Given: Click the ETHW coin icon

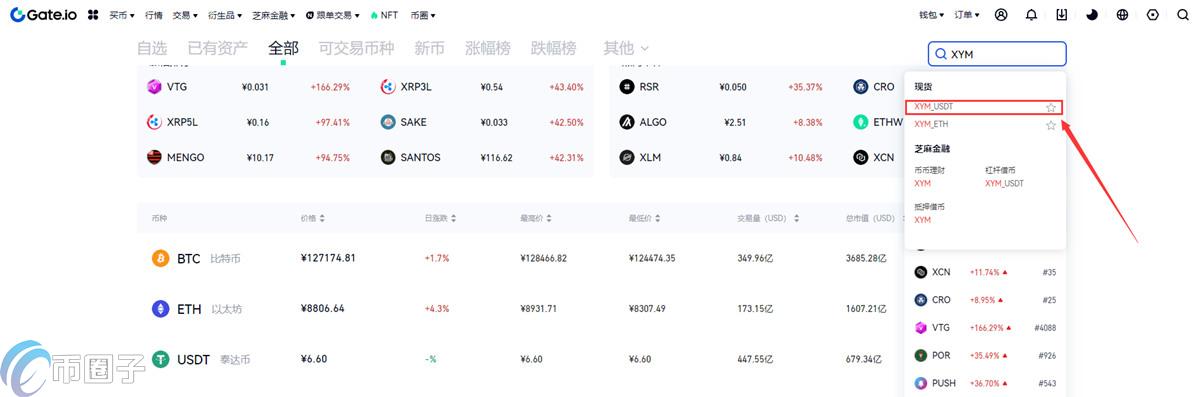Looking at the screenshot, I should tap(861, 122).
